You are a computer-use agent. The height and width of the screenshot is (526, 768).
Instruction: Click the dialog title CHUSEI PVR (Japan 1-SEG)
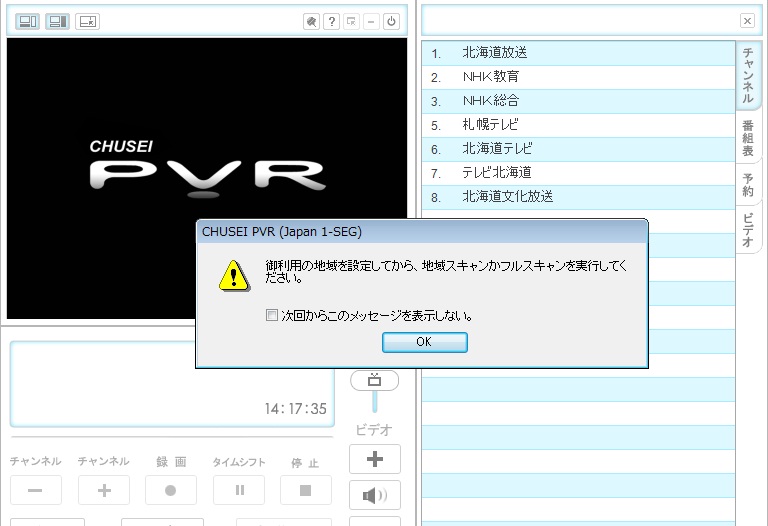pos(282,232)
